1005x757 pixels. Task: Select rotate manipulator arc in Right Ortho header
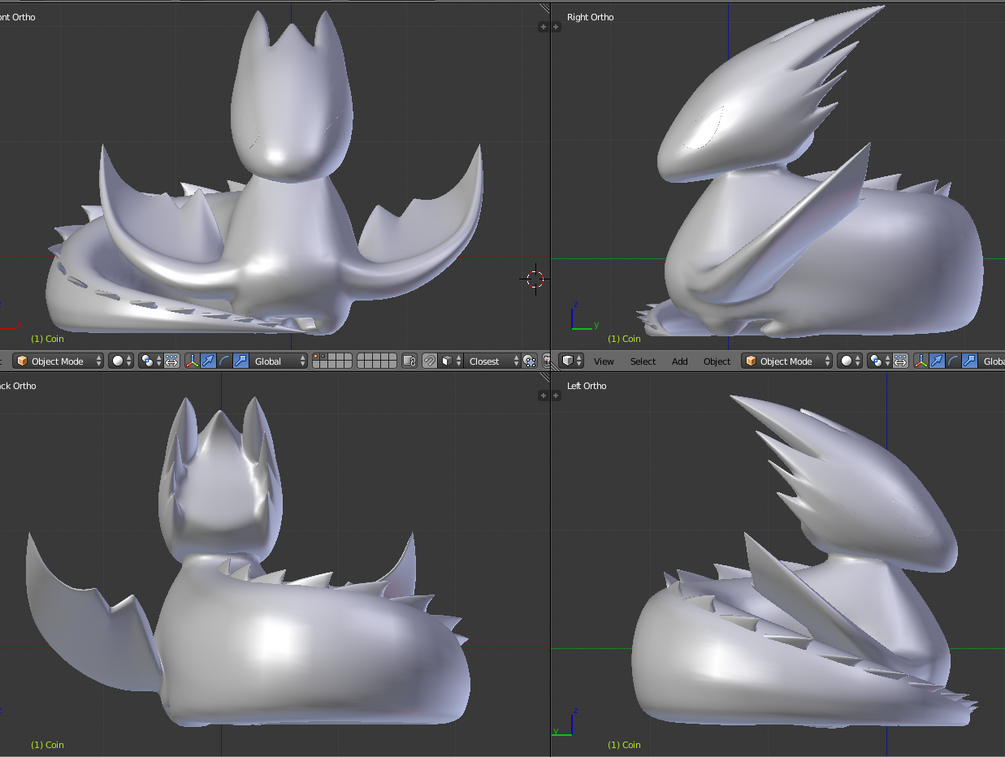click(953, 361)
